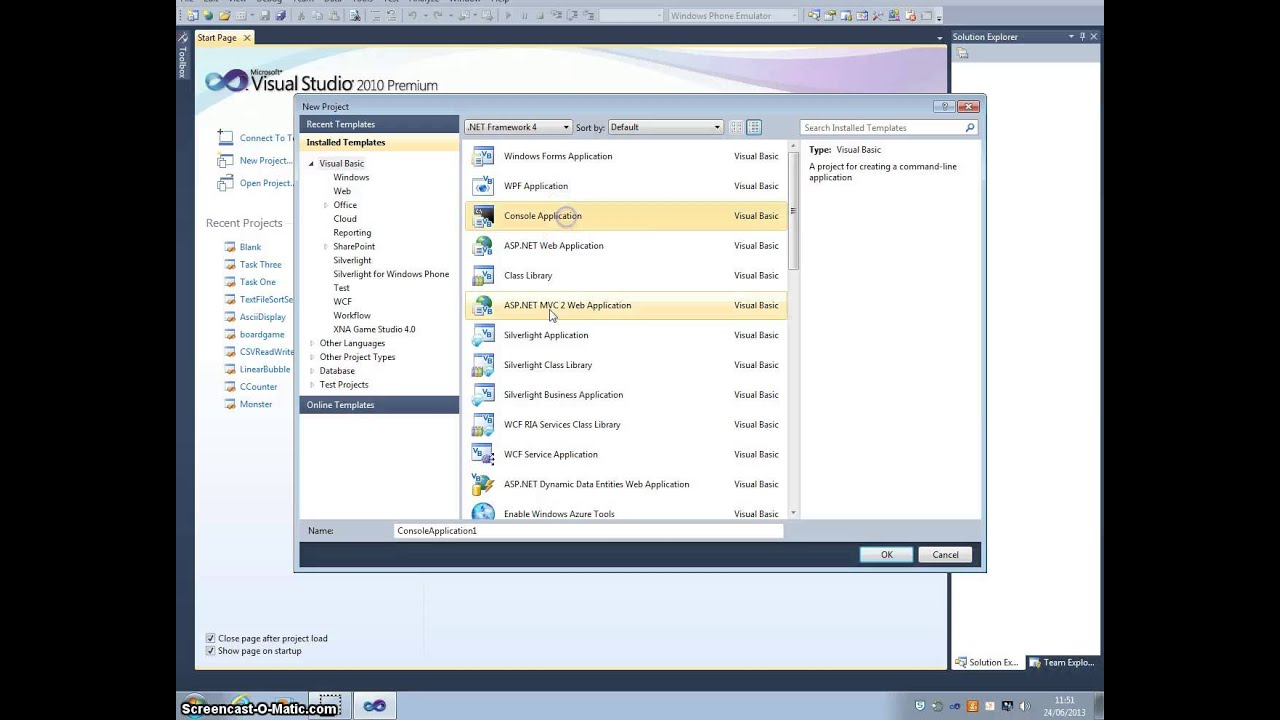1280x720 pixels.
Task: Click the OK button
Action: 886,555
